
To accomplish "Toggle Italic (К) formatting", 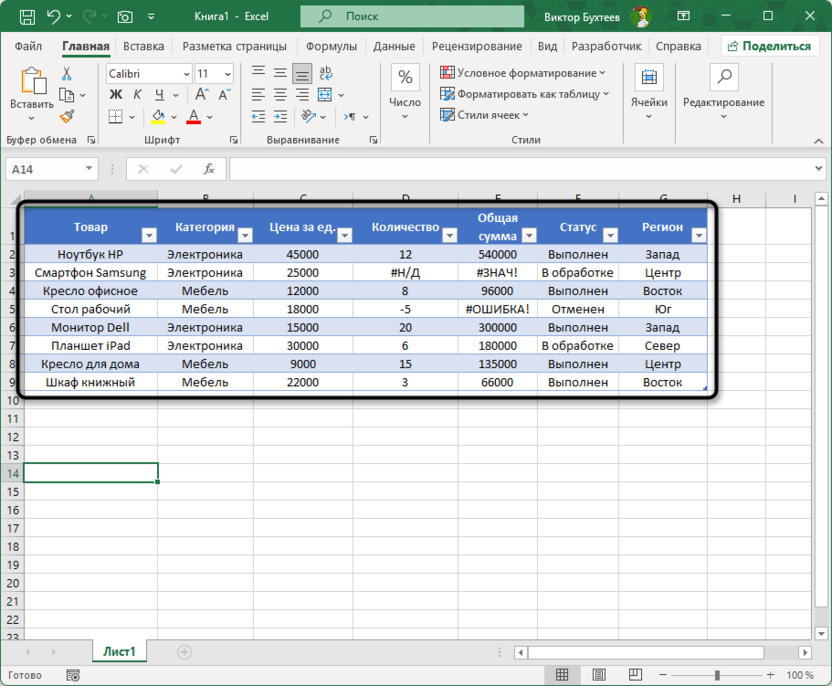I will [x=134, y=95].
